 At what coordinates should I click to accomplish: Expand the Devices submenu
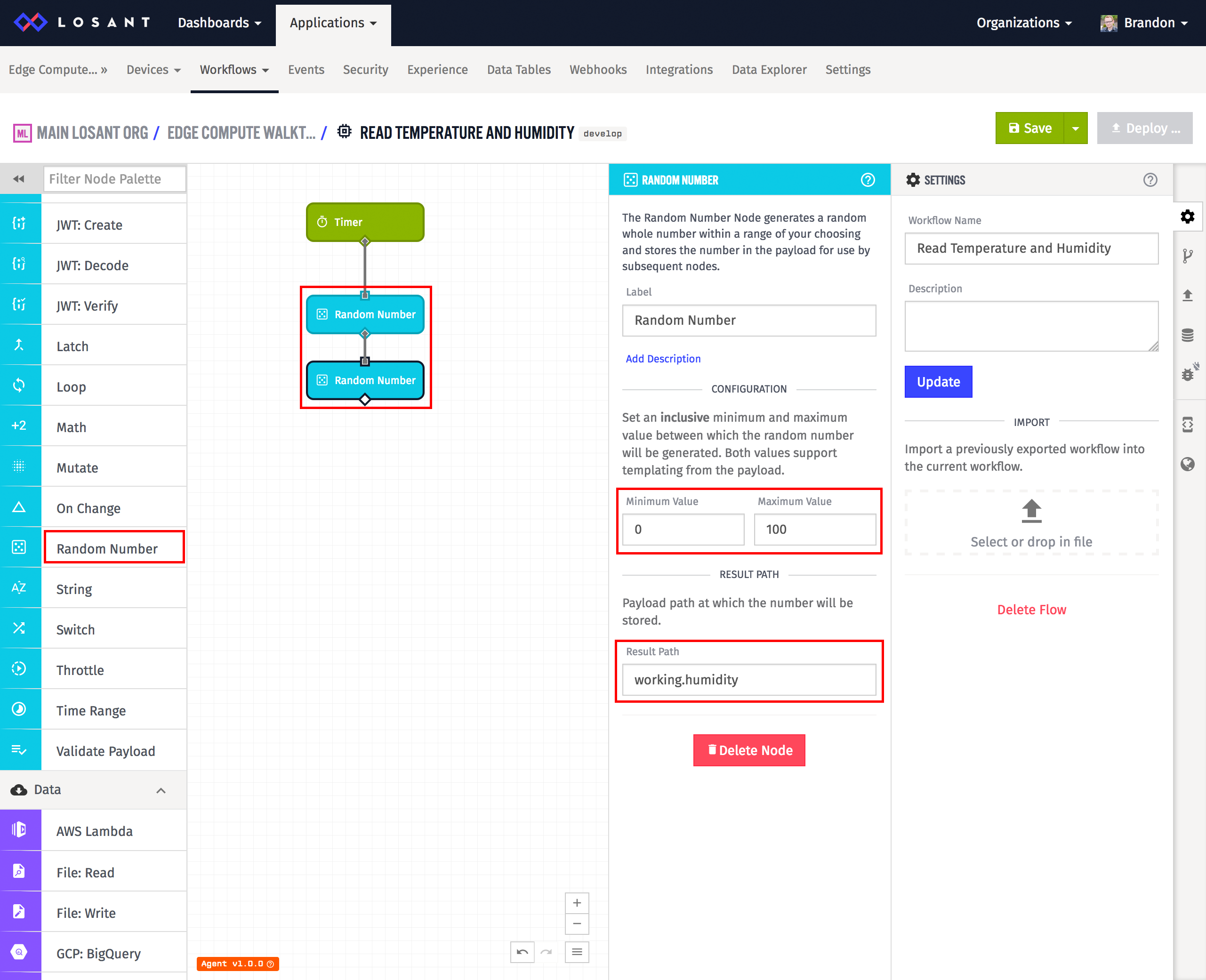coord(153,70)
